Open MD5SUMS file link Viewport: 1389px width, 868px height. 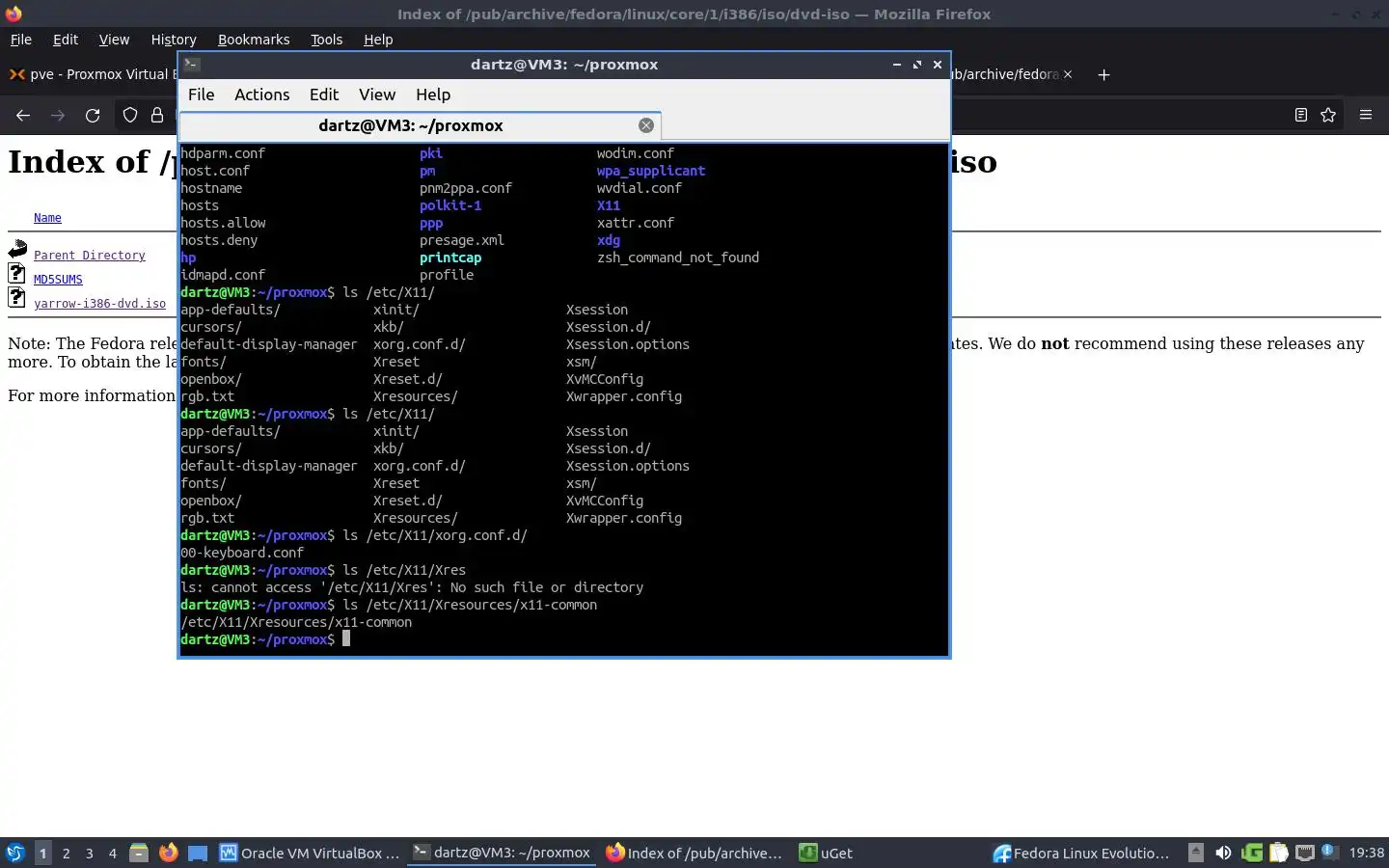[x=58, y=280]
